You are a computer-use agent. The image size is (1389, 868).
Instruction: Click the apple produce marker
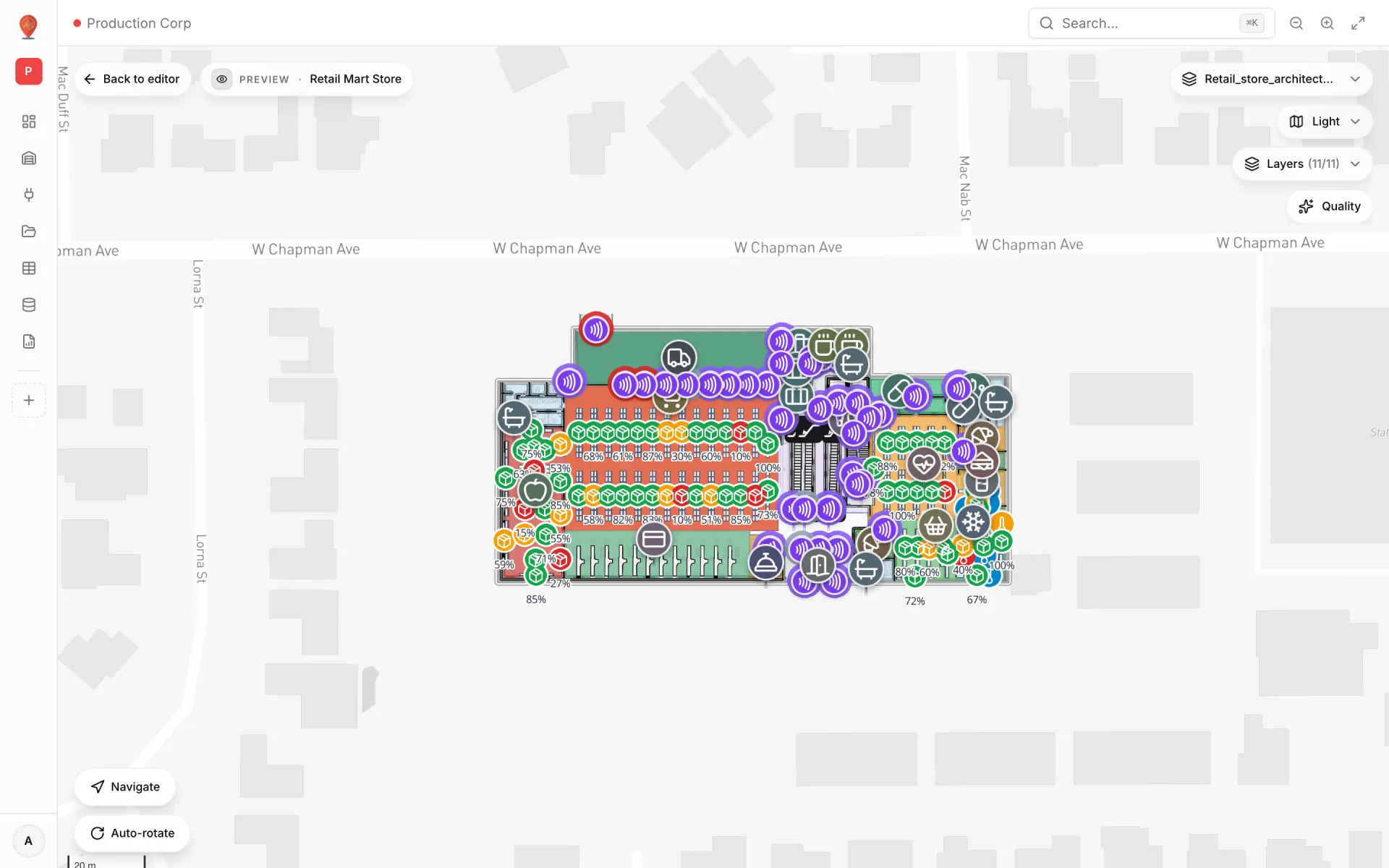(x=535, y=490)
